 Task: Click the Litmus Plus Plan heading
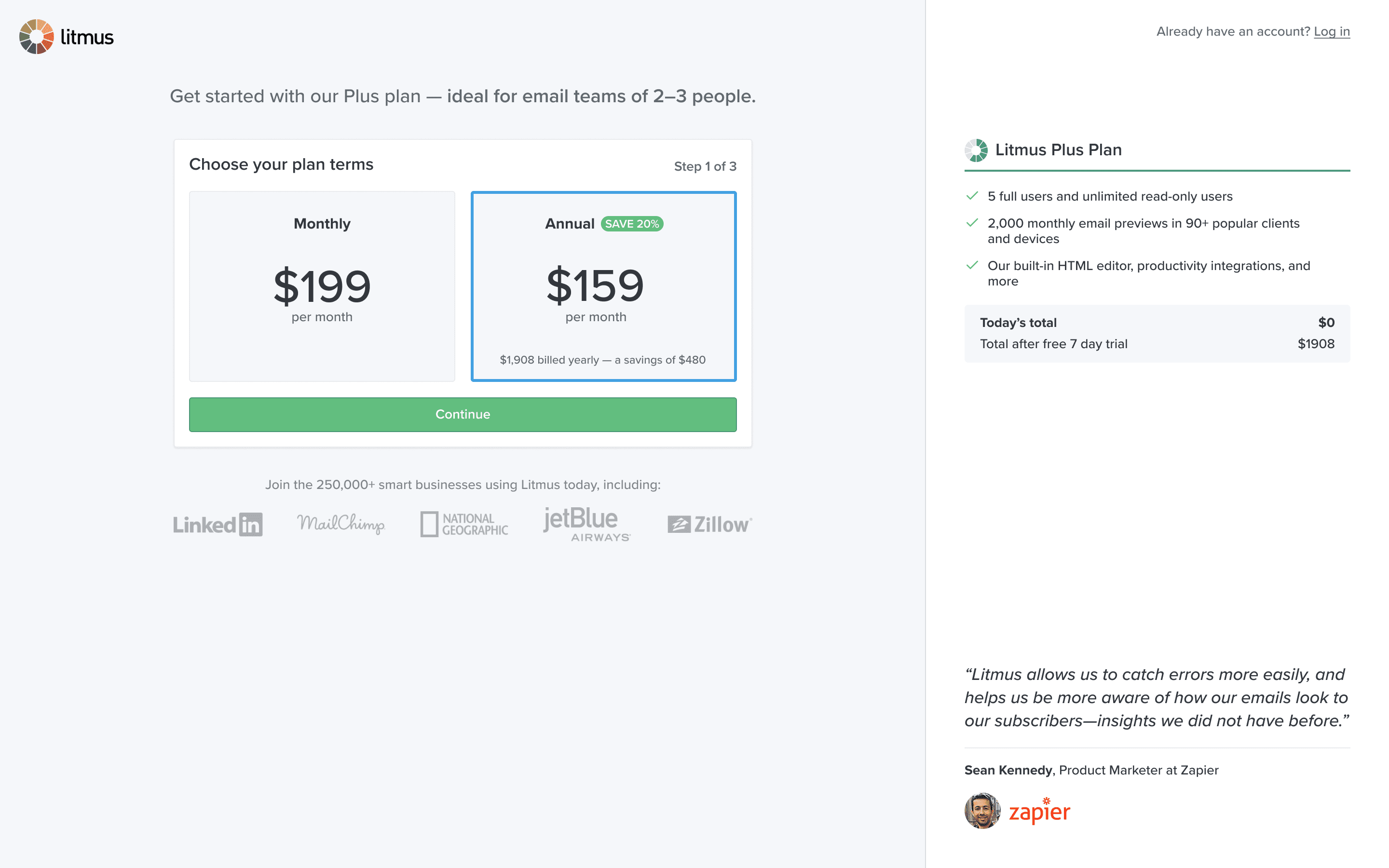click(x=1058, y=150)
